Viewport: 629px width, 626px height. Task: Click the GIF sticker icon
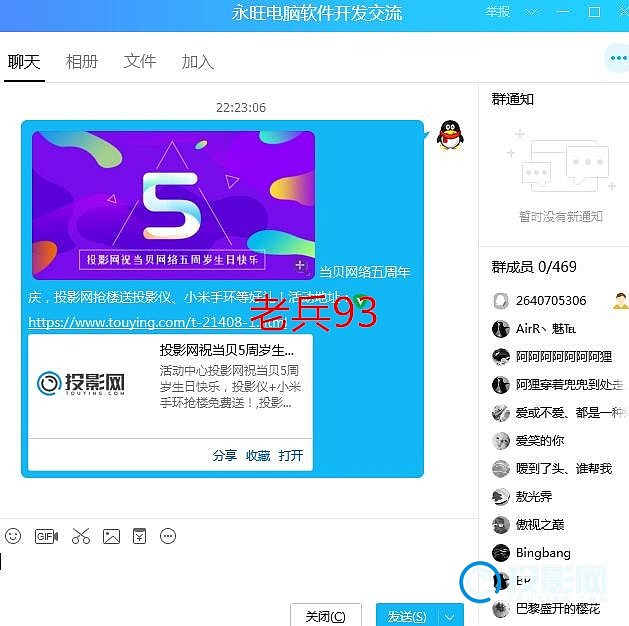(46, 537)
